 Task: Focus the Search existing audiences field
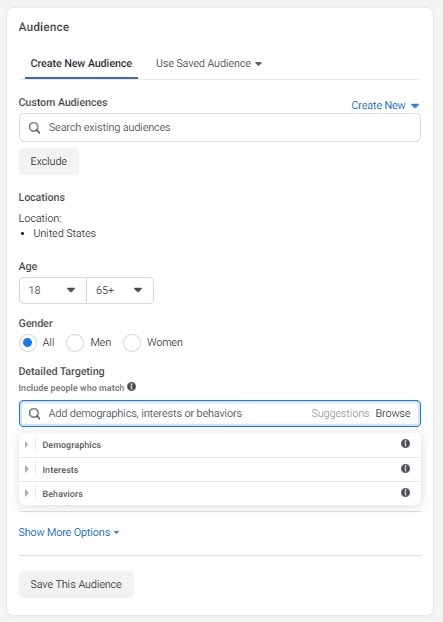point(220,128)
